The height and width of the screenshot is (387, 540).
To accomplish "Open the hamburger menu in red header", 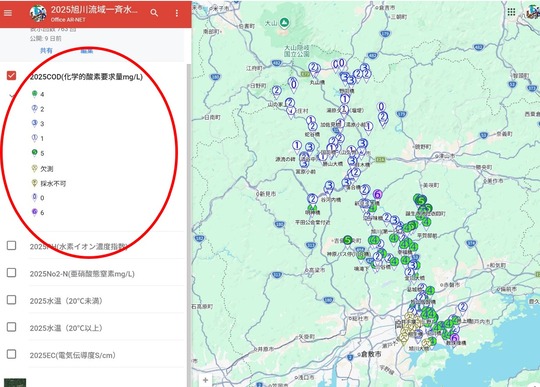I will point(8,13).
